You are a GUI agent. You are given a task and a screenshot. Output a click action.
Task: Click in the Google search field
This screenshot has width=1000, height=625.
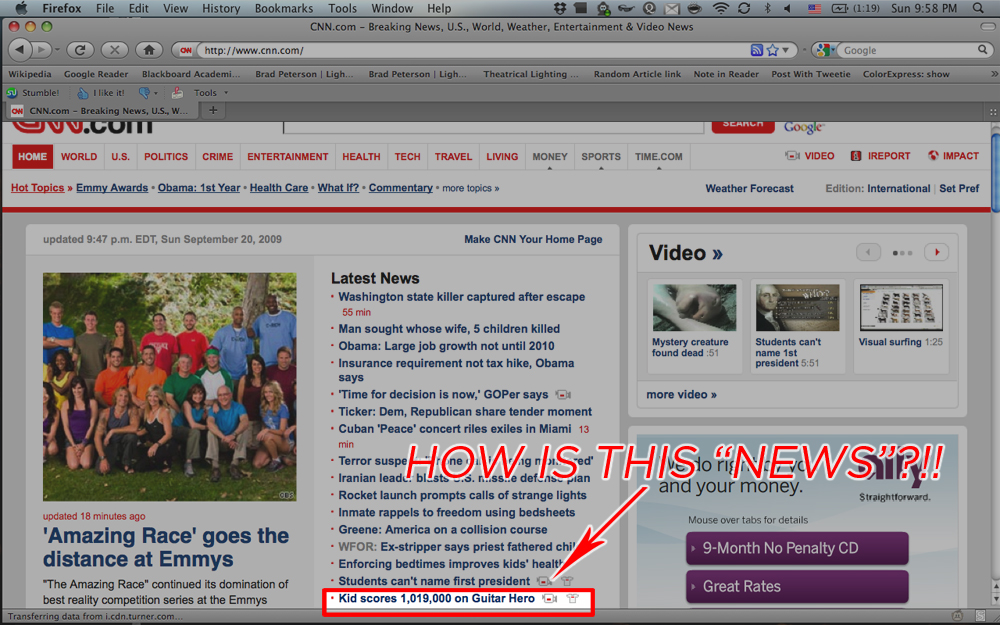(908, 50)
